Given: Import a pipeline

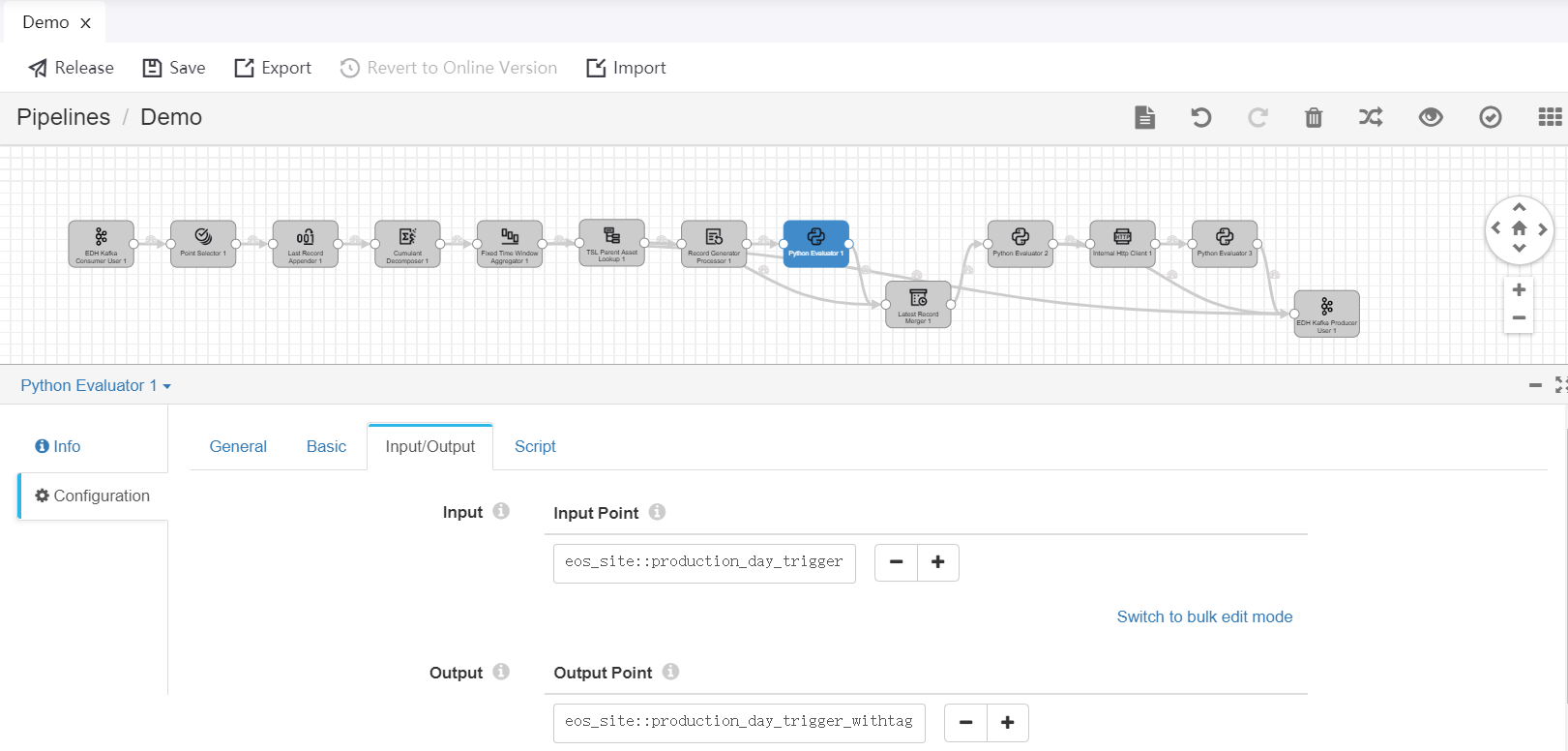Looking at the screenshot, I should click(626, 68).
